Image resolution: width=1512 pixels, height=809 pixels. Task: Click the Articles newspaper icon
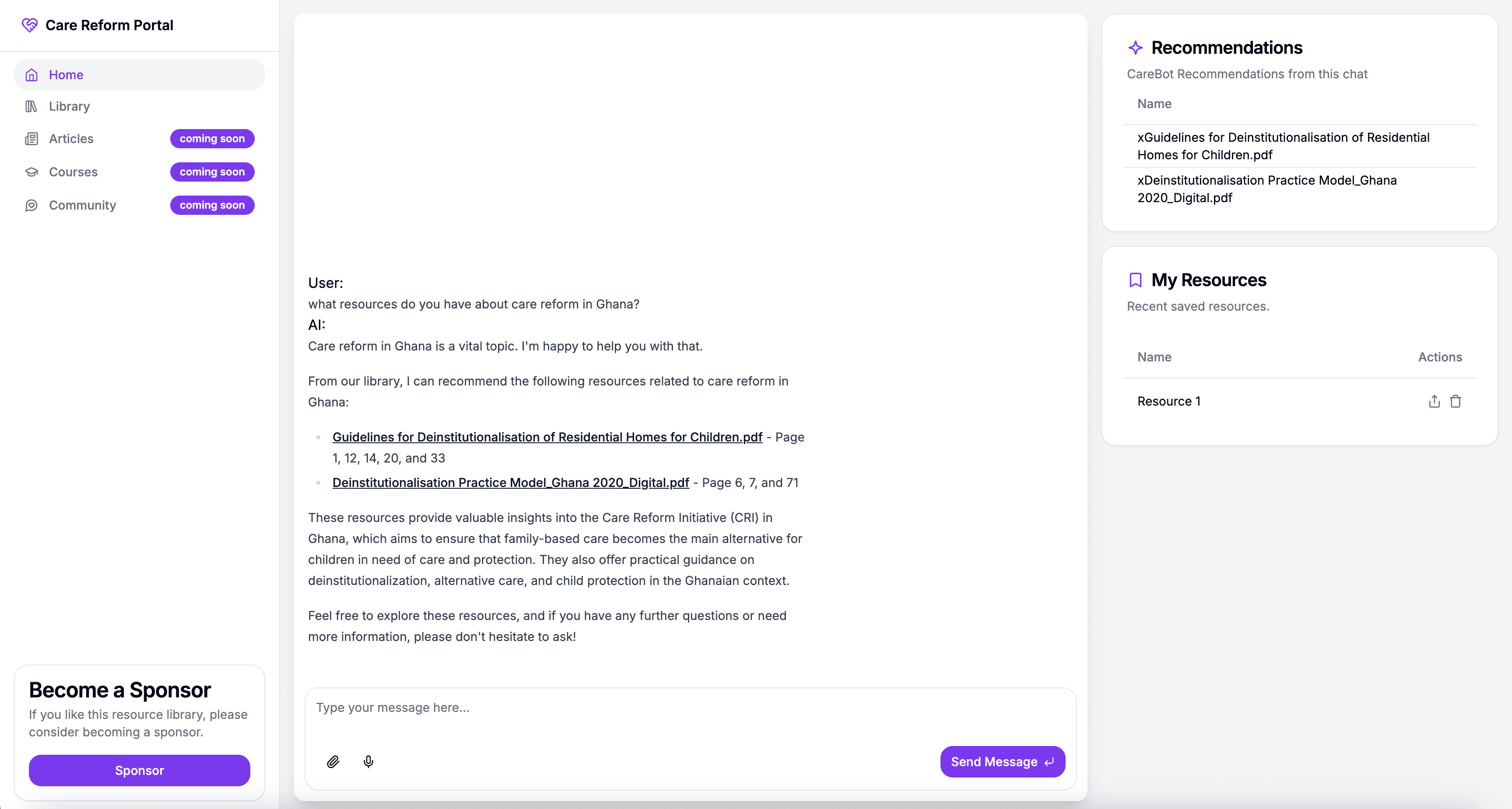coord(32,139)
